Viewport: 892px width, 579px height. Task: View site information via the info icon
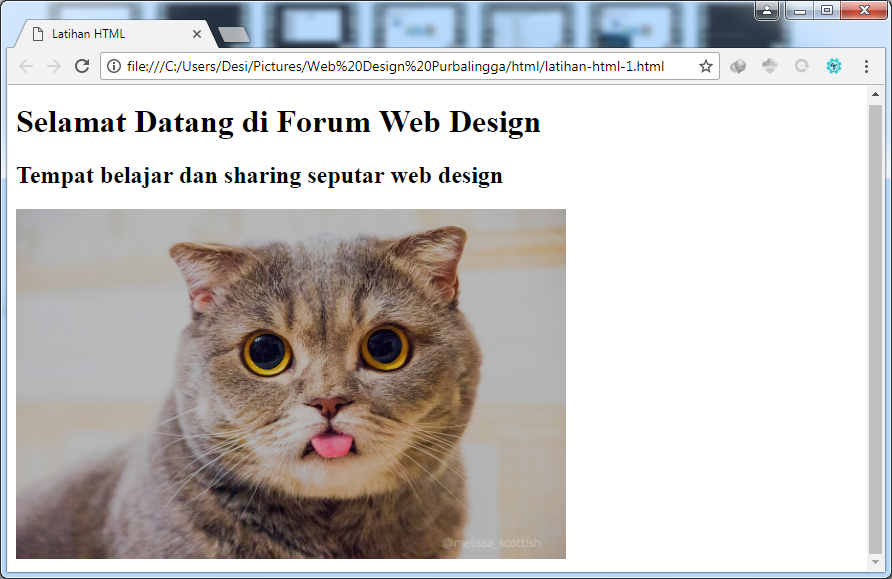(114, 66)
